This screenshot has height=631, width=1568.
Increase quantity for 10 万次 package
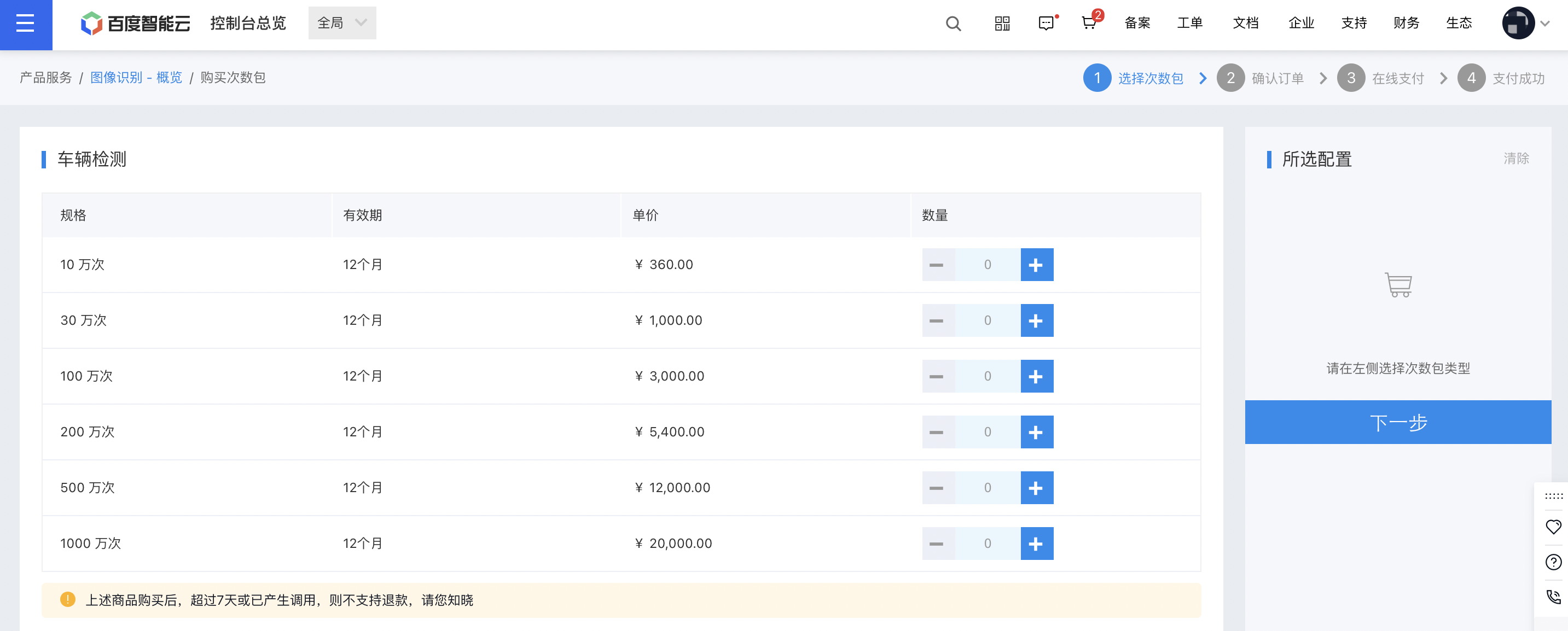[x=1037, y=265]
